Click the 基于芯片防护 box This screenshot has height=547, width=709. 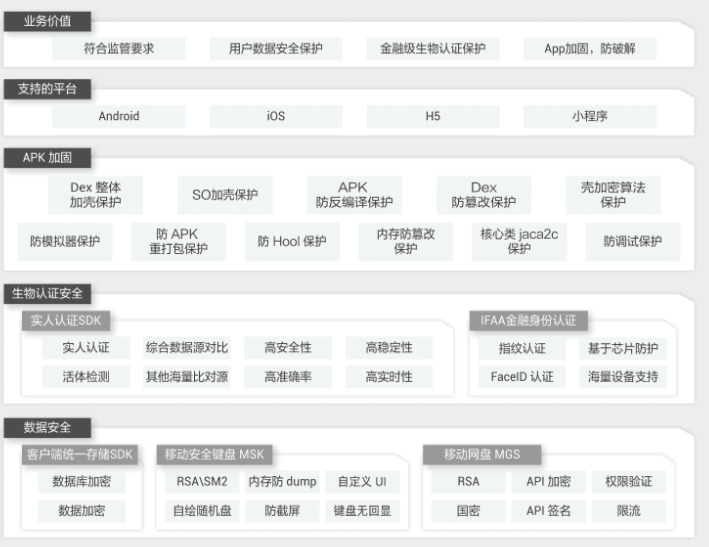[623, 349]
